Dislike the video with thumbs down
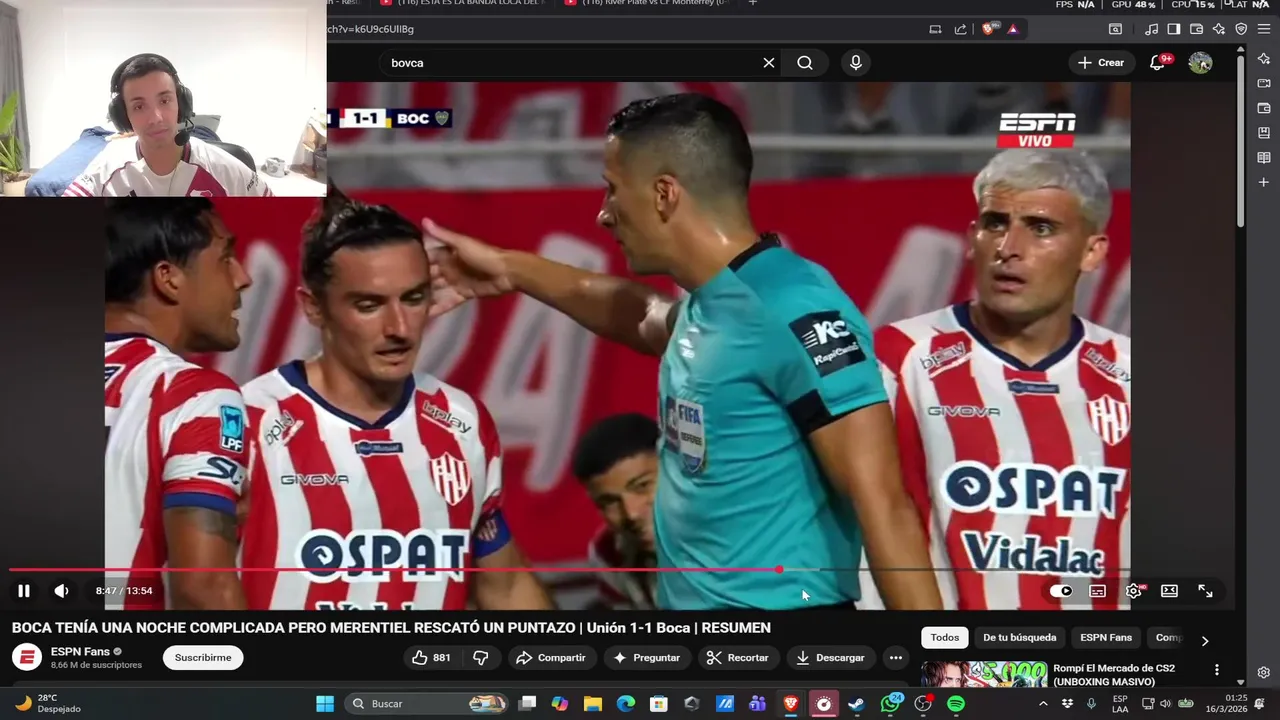 click(481, 658)
